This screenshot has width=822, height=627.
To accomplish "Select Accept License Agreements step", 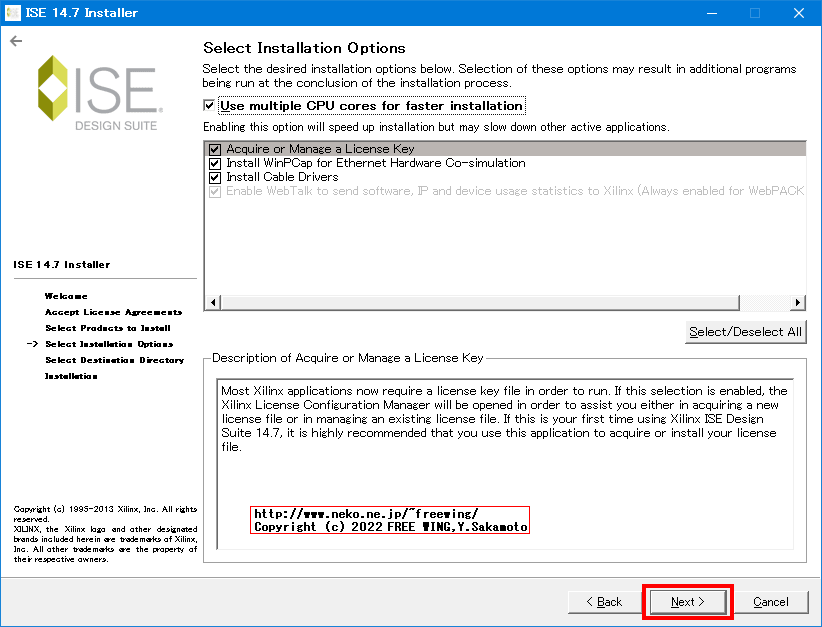I will pyautogui.click(x=113, y=312).
